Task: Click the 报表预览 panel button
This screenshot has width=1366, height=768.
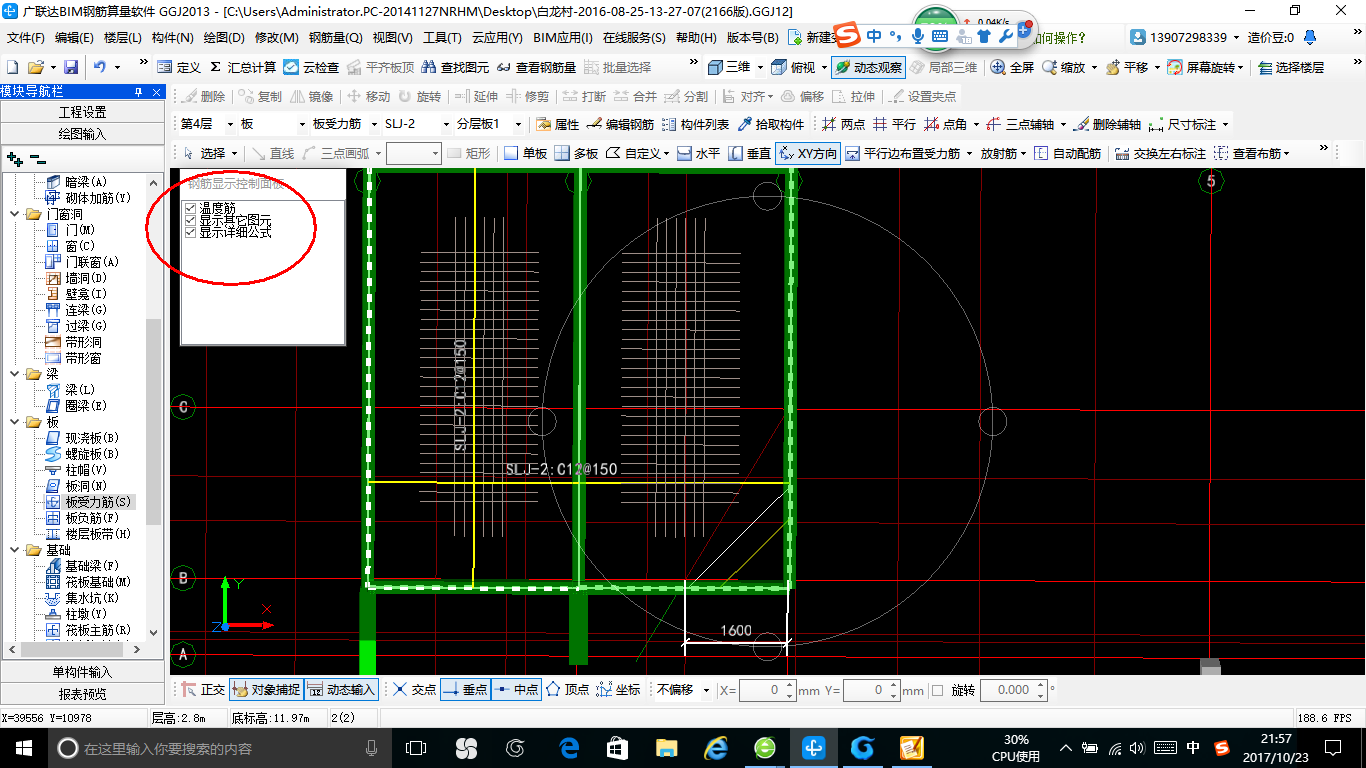Action: click(82, 693)
